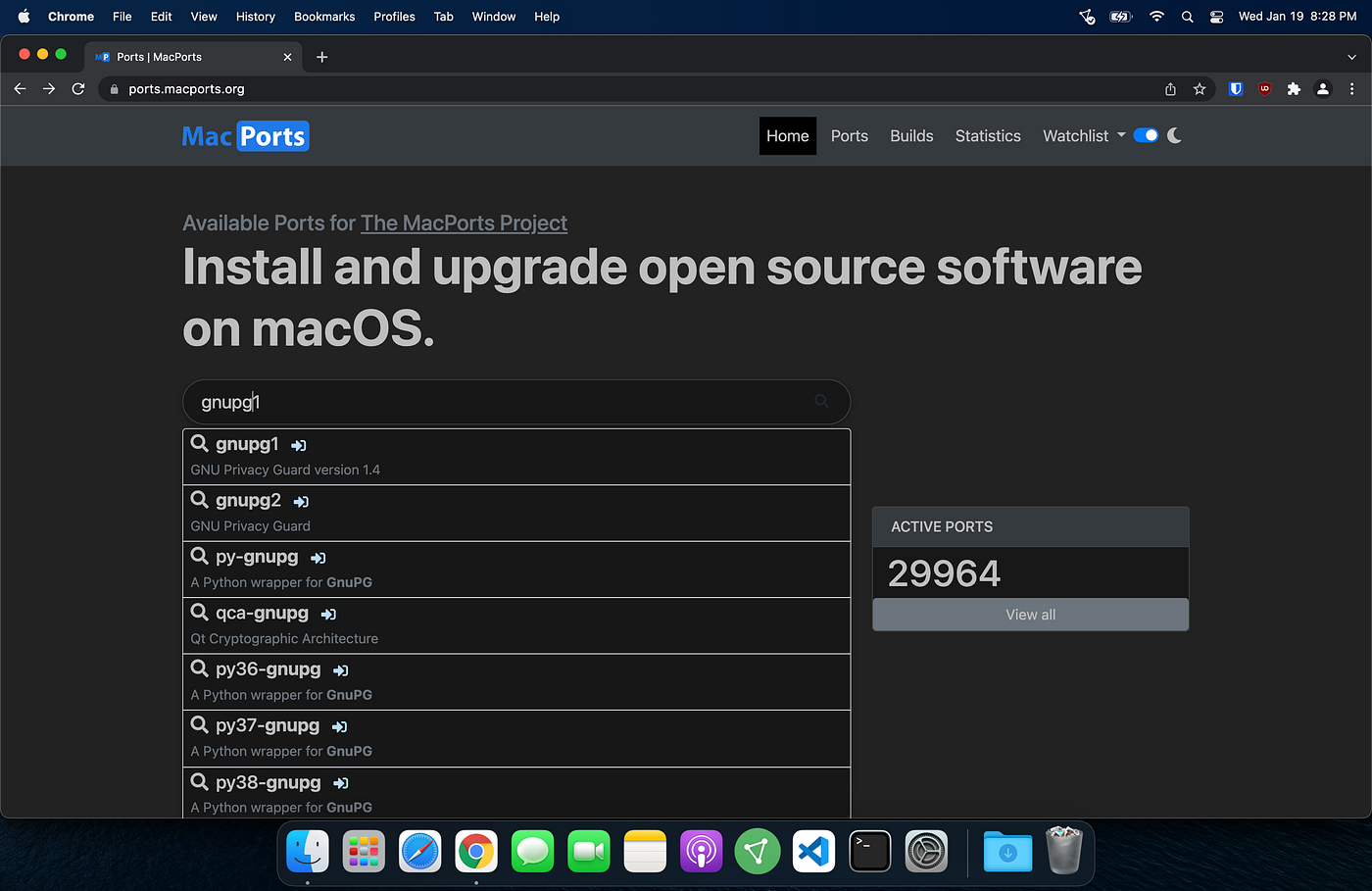Open the Profiles menu in the menu bar
The height and width of the screenshot is (891, 1372).
coord(394,17)
